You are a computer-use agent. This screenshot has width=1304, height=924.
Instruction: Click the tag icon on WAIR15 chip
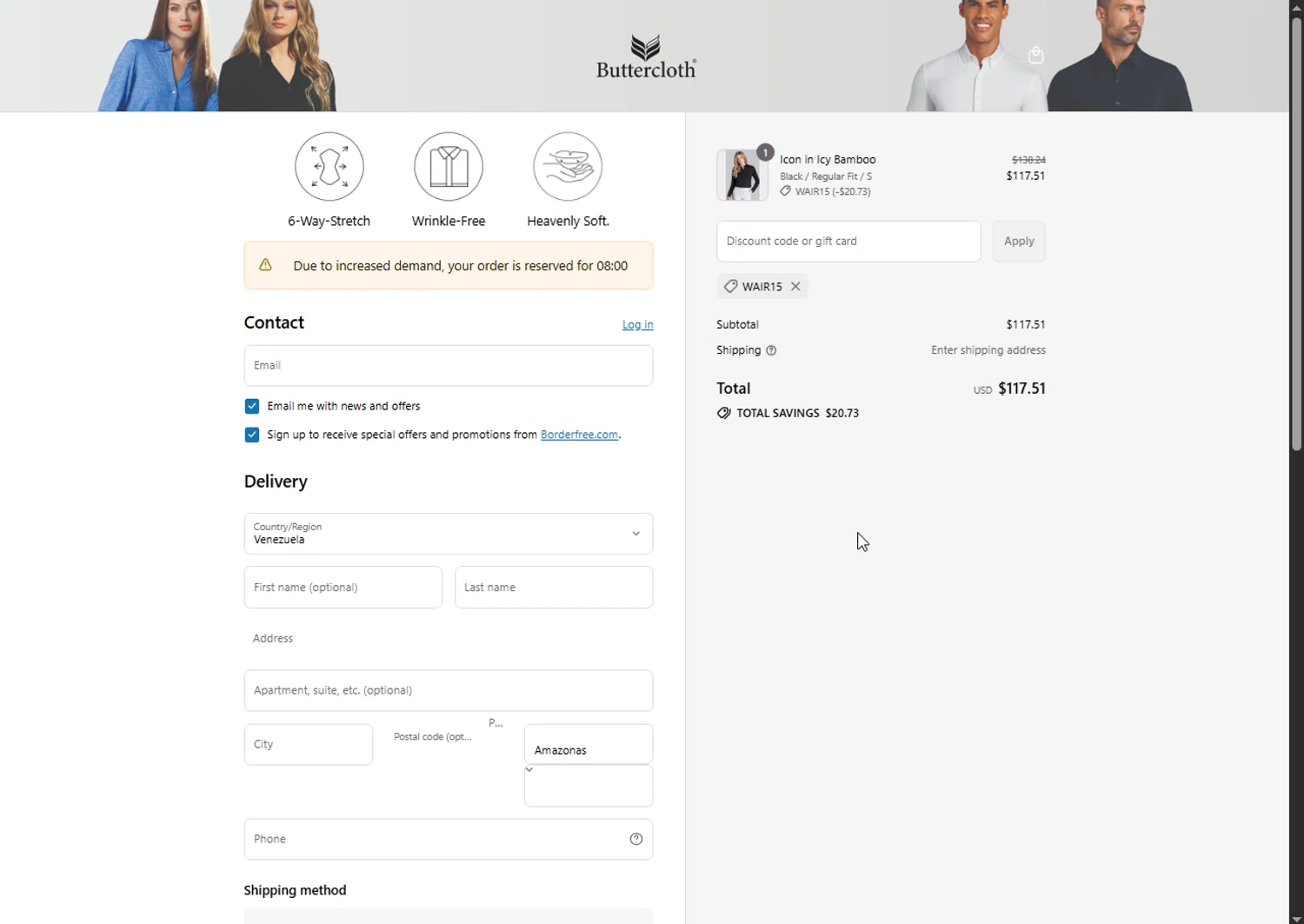(x=730, y=286)
